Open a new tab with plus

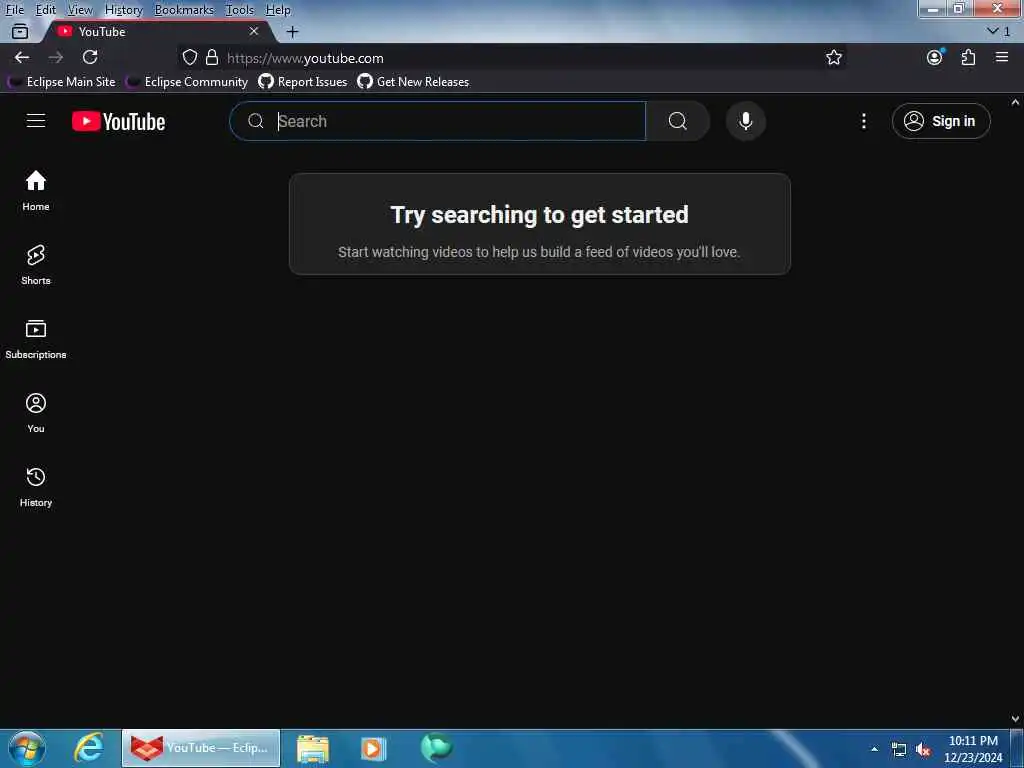point(293,31)
